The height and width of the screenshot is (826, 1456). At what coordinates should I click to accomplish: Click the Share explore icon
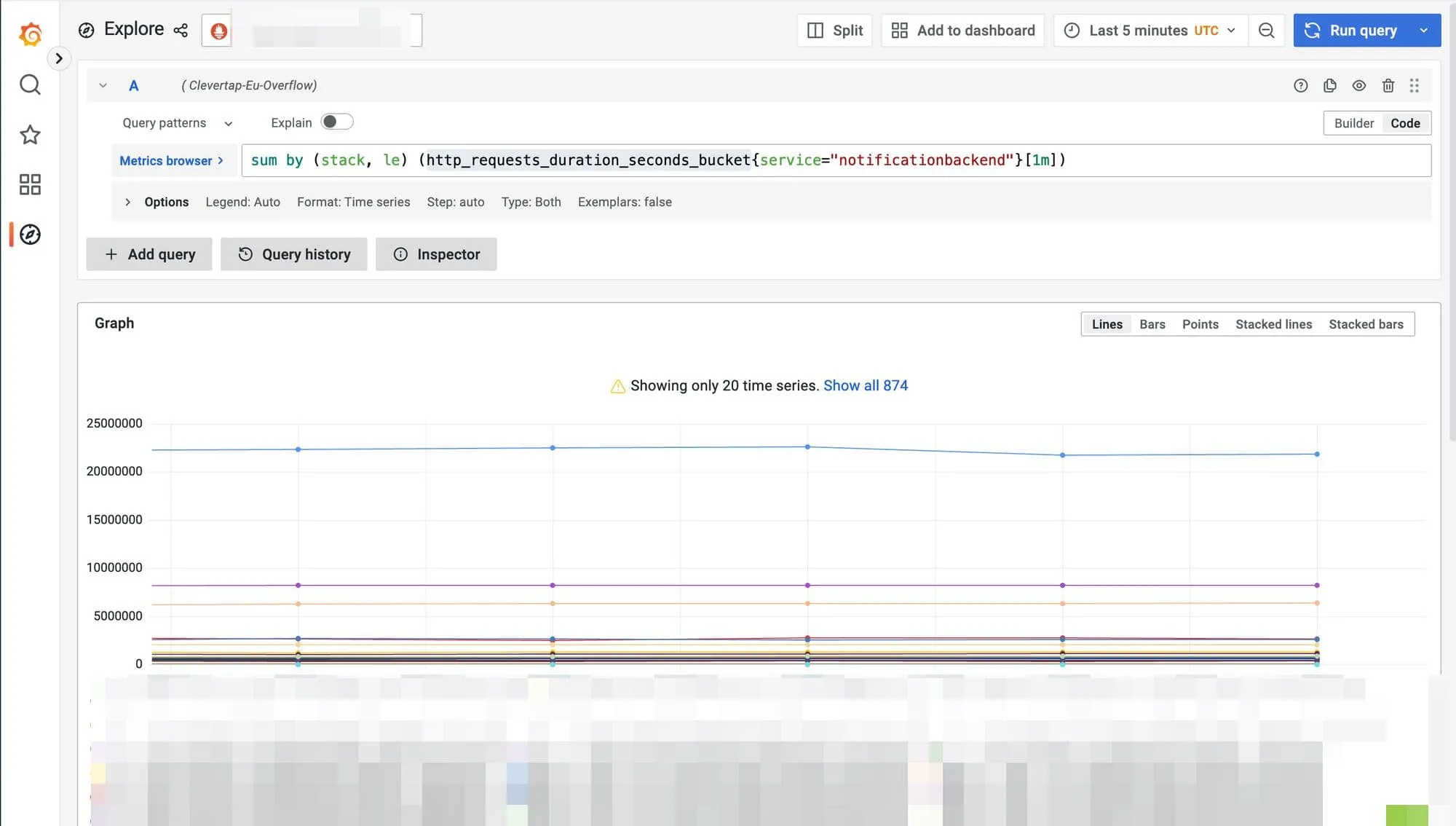(x=180, y=30)
